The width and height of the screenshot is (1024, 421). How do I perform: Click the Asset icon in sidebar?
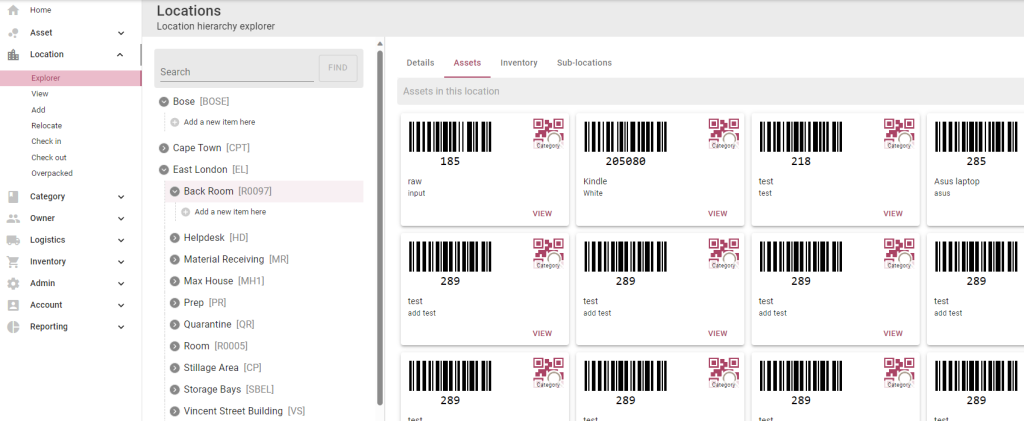13,33
